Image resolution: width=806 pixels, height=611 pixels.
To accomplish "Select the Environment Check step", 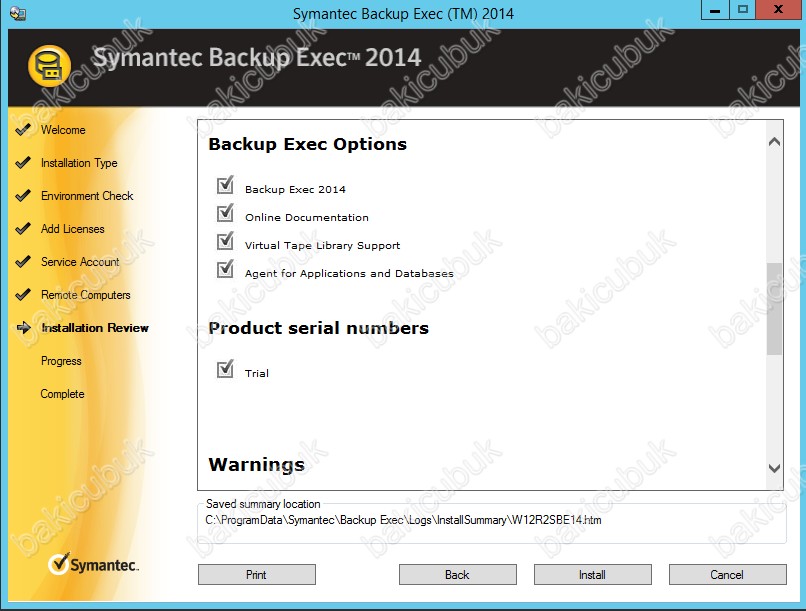I will coord(87,196).
